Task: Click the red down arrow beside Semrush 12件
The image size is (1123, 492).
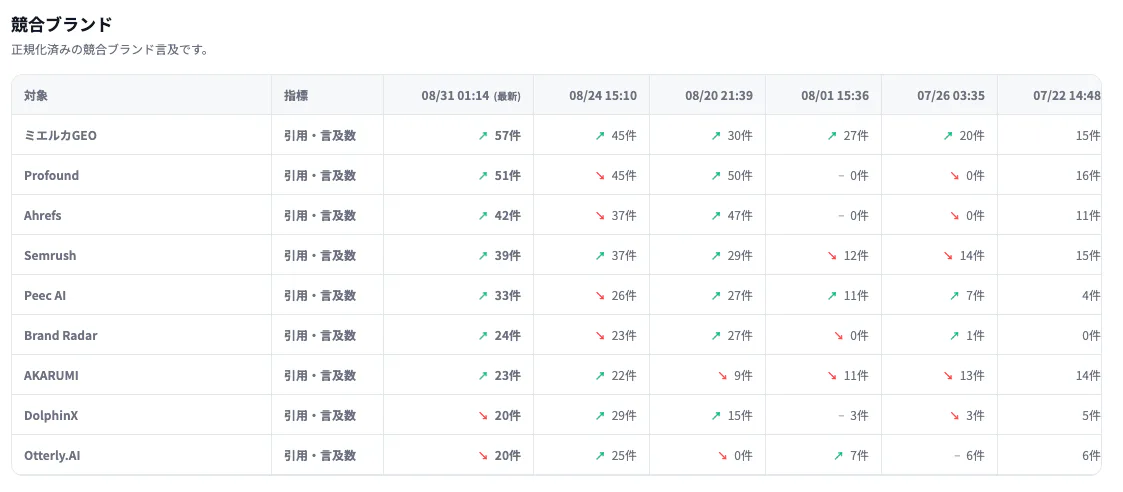Action: coord(832,256)
